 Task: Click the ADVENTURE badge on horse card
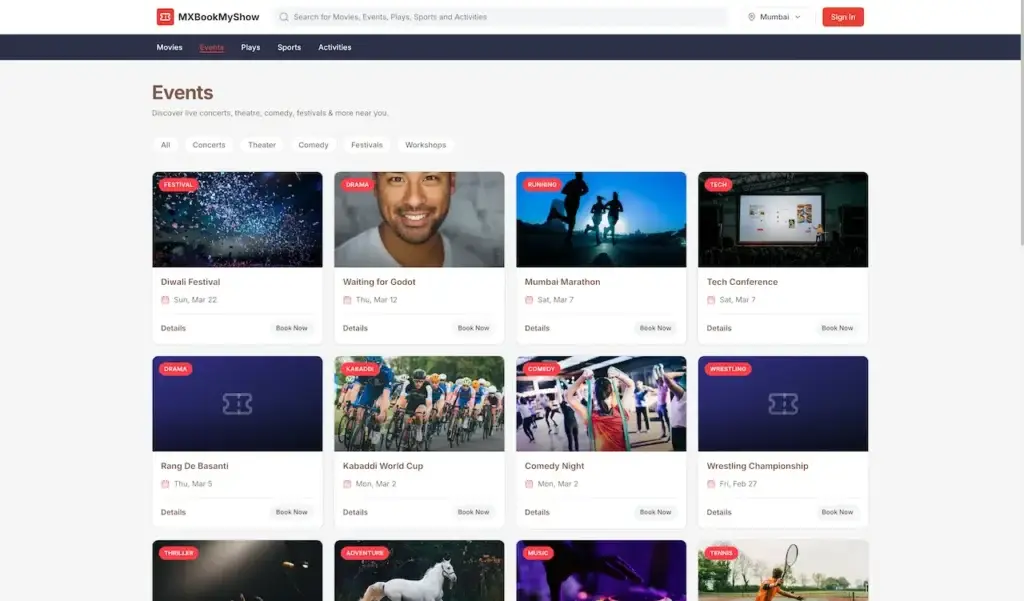coord(365,553)
